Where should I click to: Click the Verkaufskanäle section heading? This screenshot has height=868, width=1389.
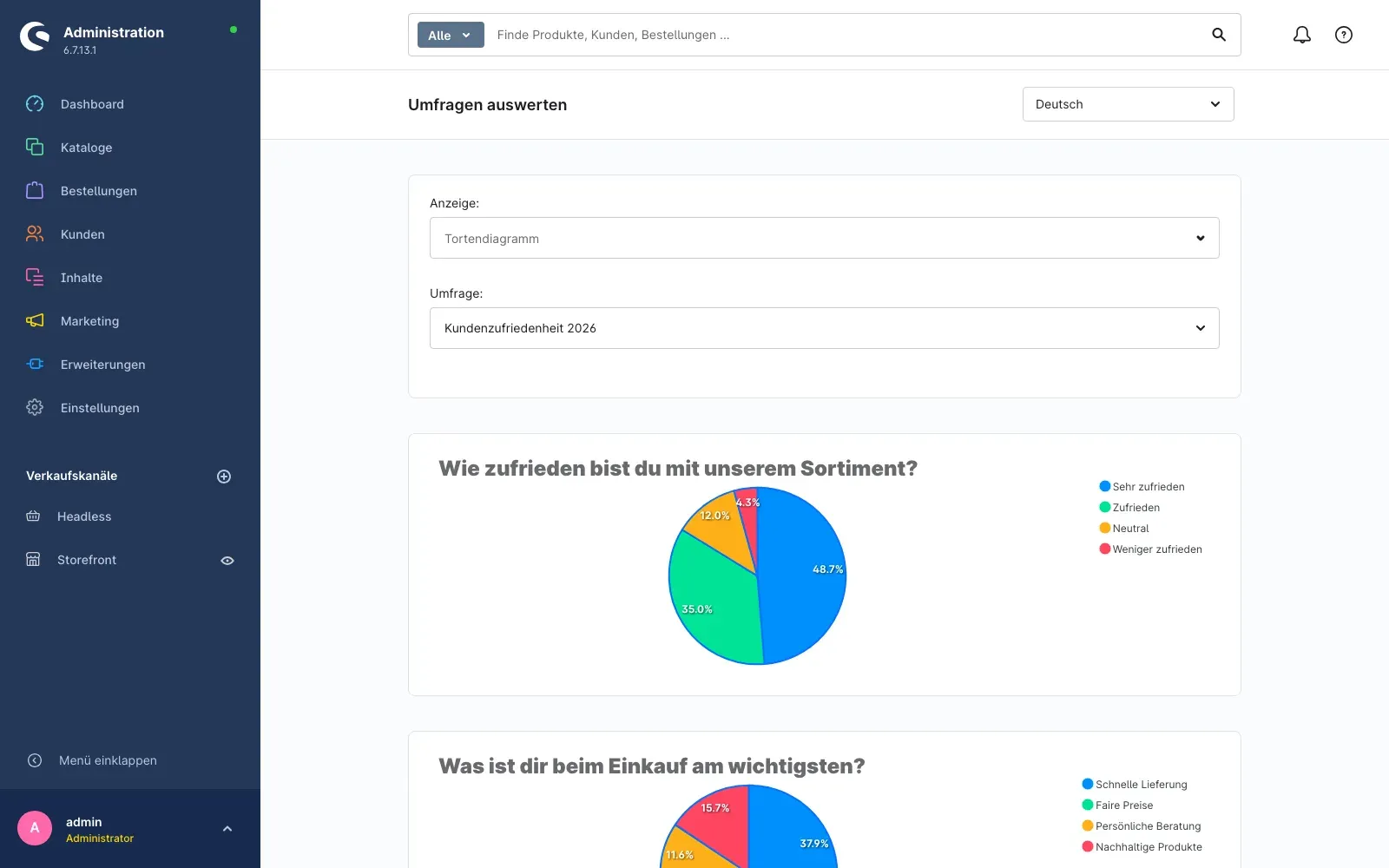coord(72,476)
